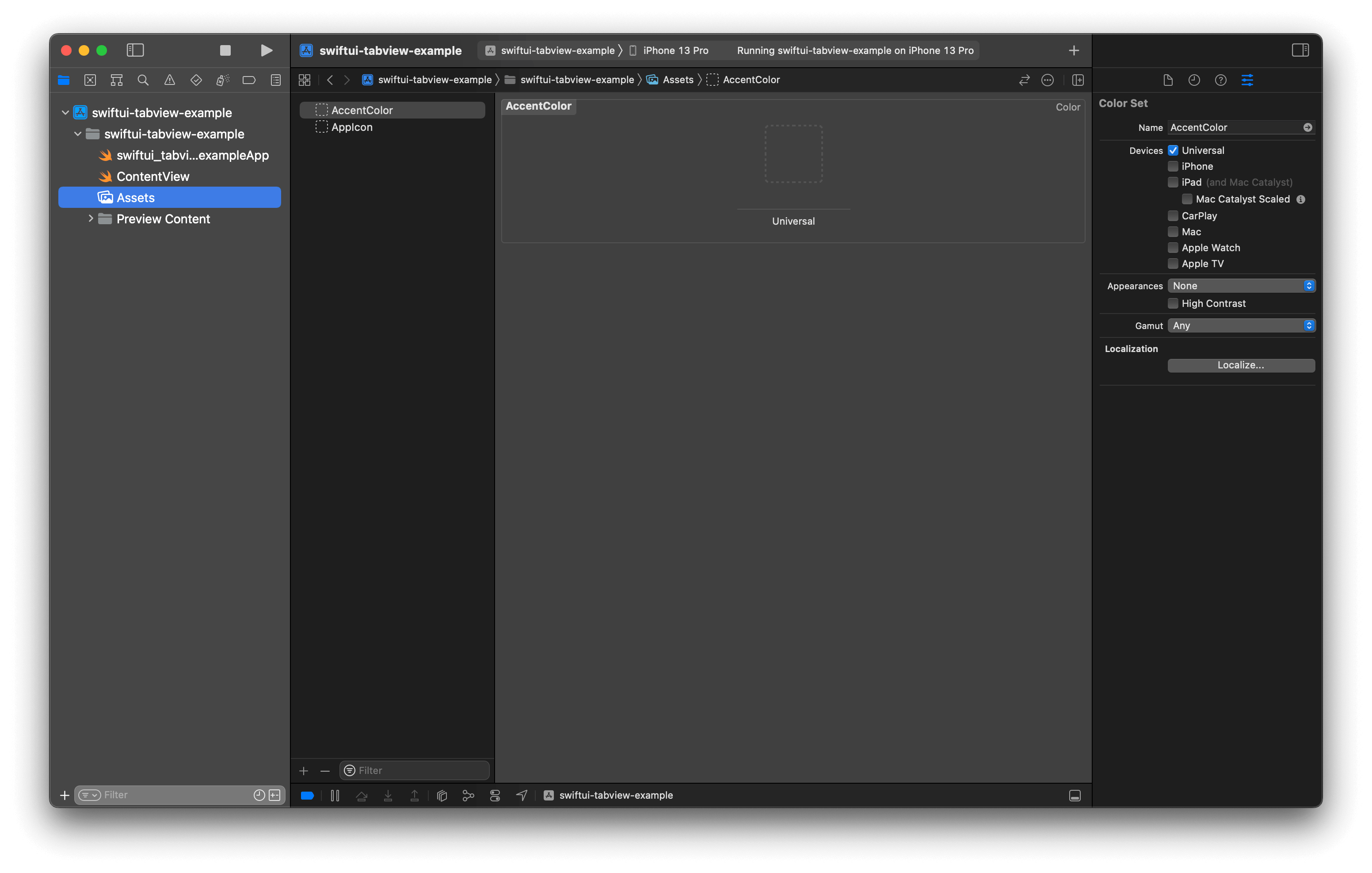Click the inspector panel toggle icon
1372x873 pixels.
(x=1300, y=49)
